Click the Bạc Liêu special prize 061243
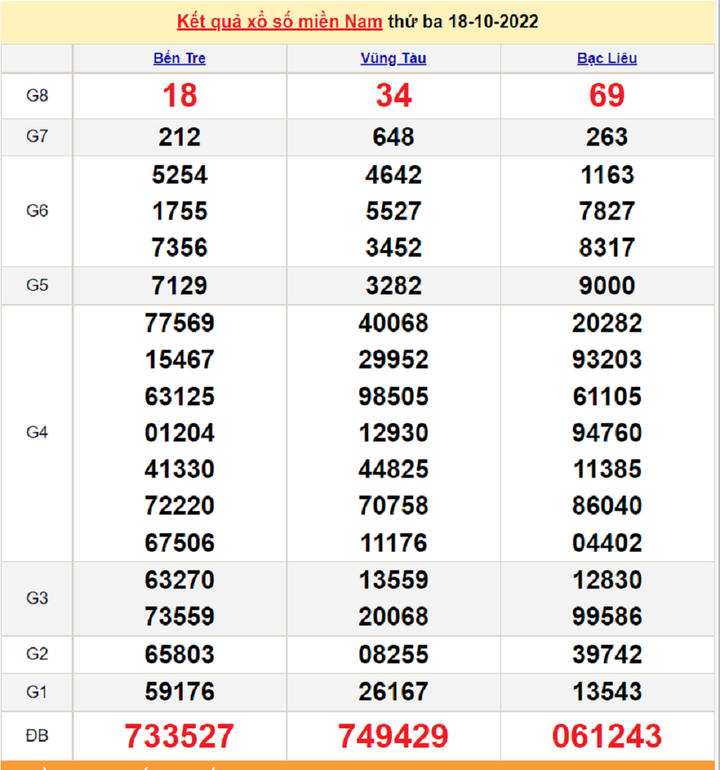Viewport: 720px width, 770px height. click(x=607, y=737)
